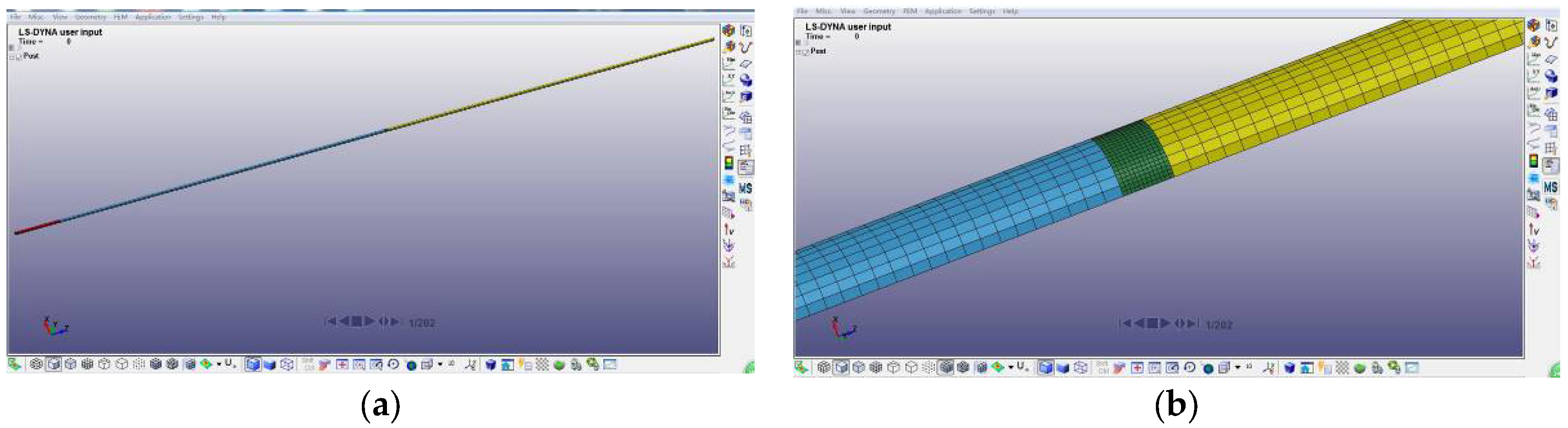
Task: Click the MS icon in window (b) side toolbar
Action: (1551, 187)
